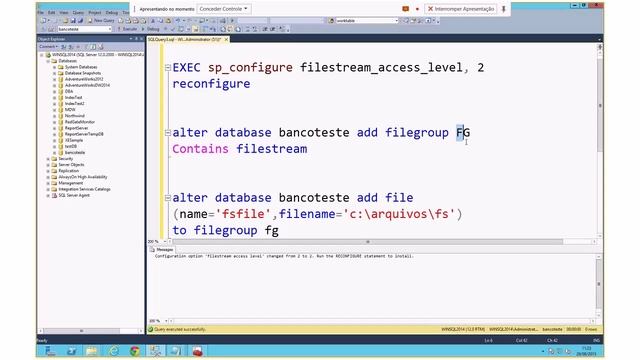Open Server Manager from taskbar
This screenshot has height=360, width=640.
click(50, 350)
